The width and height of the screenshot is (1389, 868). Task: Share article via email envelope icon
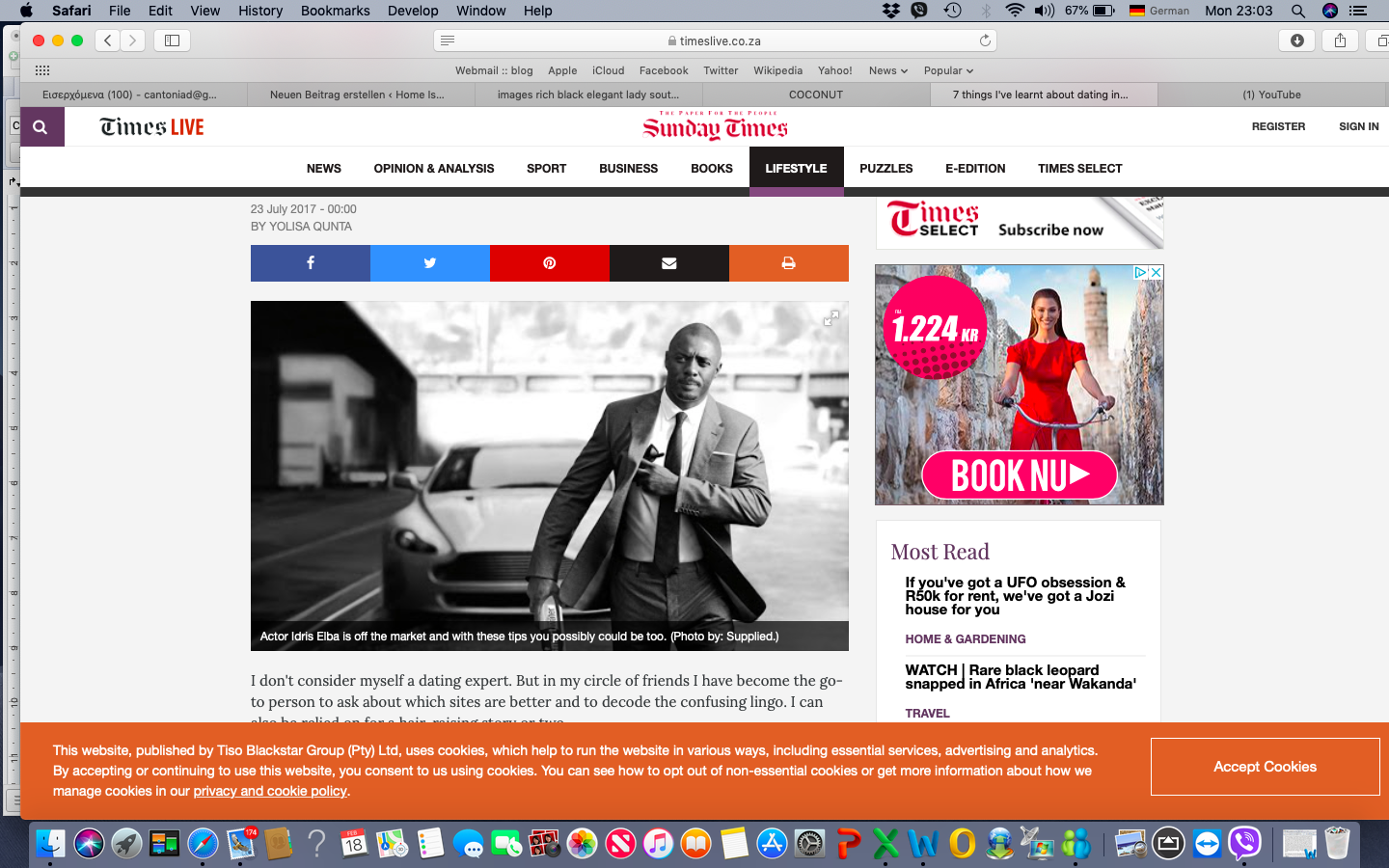[x=669, y=263]
